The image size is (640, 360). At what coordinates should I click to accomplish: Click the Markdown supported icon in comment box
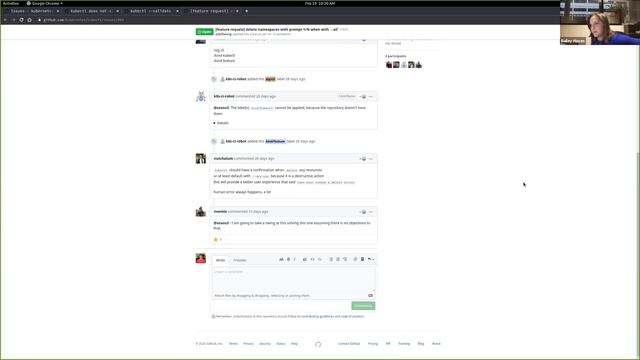tap(370, 296)
